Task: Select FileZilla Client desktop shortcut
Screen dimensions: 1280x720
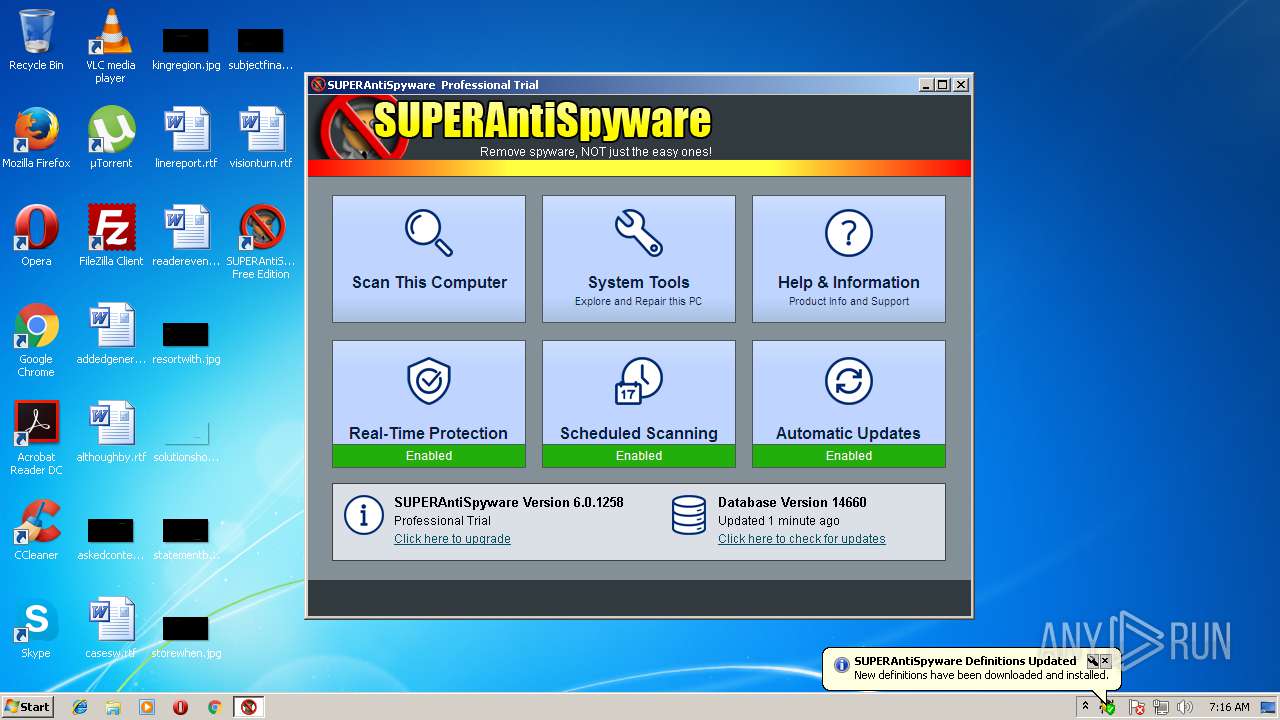Action: 111,236
